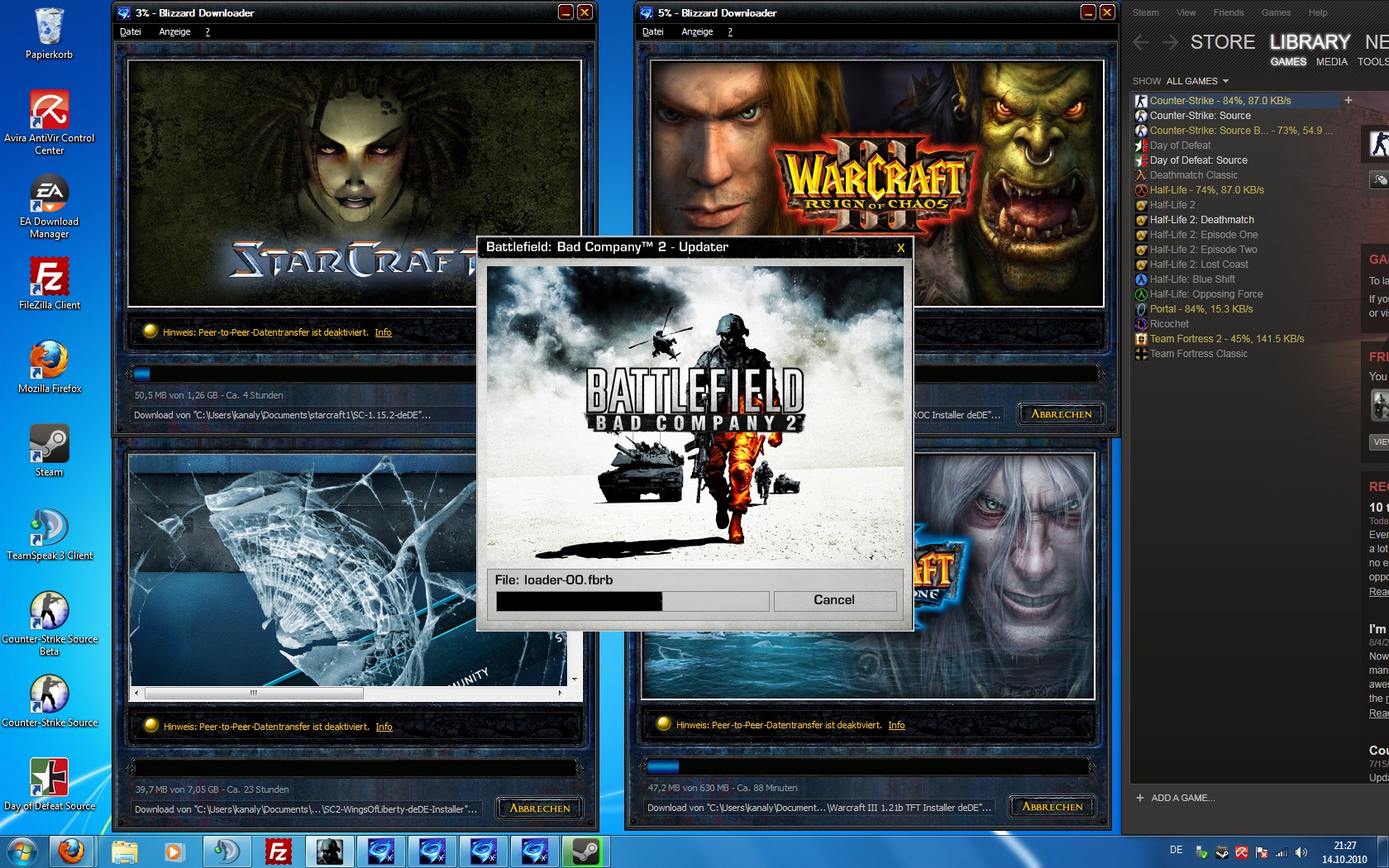This screenshot has height=868, width=1389.
Task: Click Steam icon in the taskbar
Action: 585,851
